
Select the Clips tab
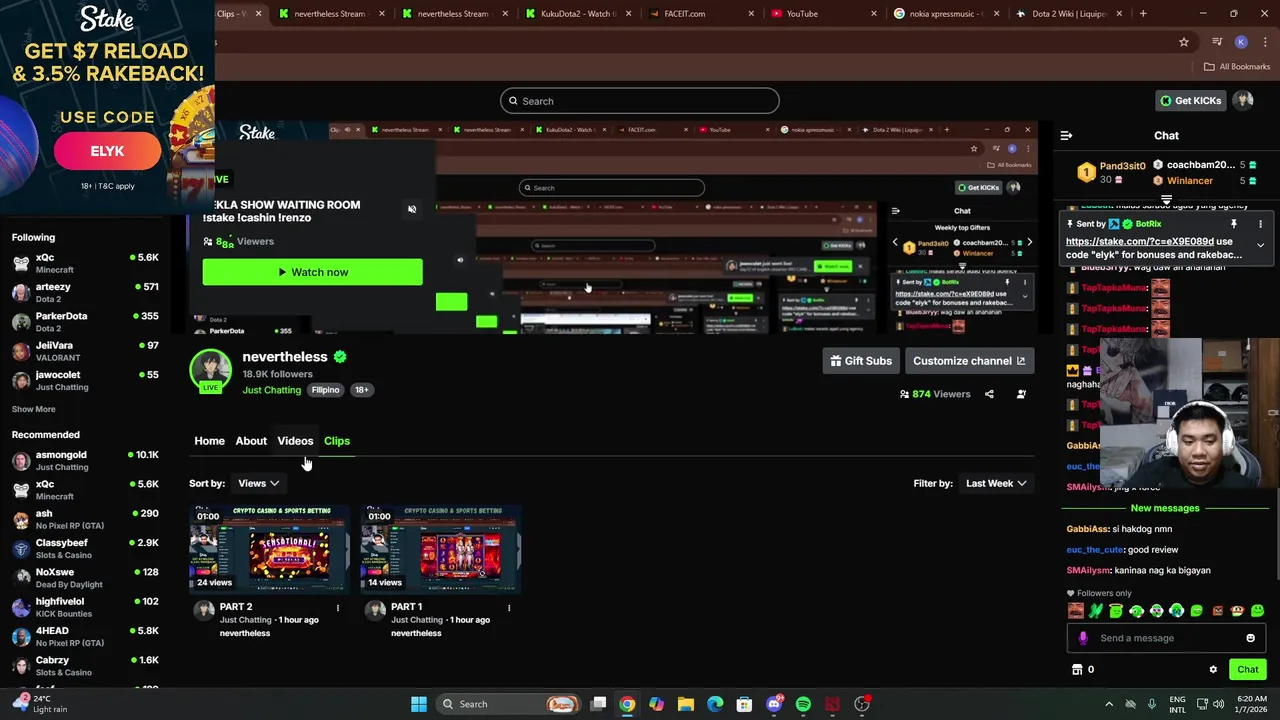click(x=336, y=441)
